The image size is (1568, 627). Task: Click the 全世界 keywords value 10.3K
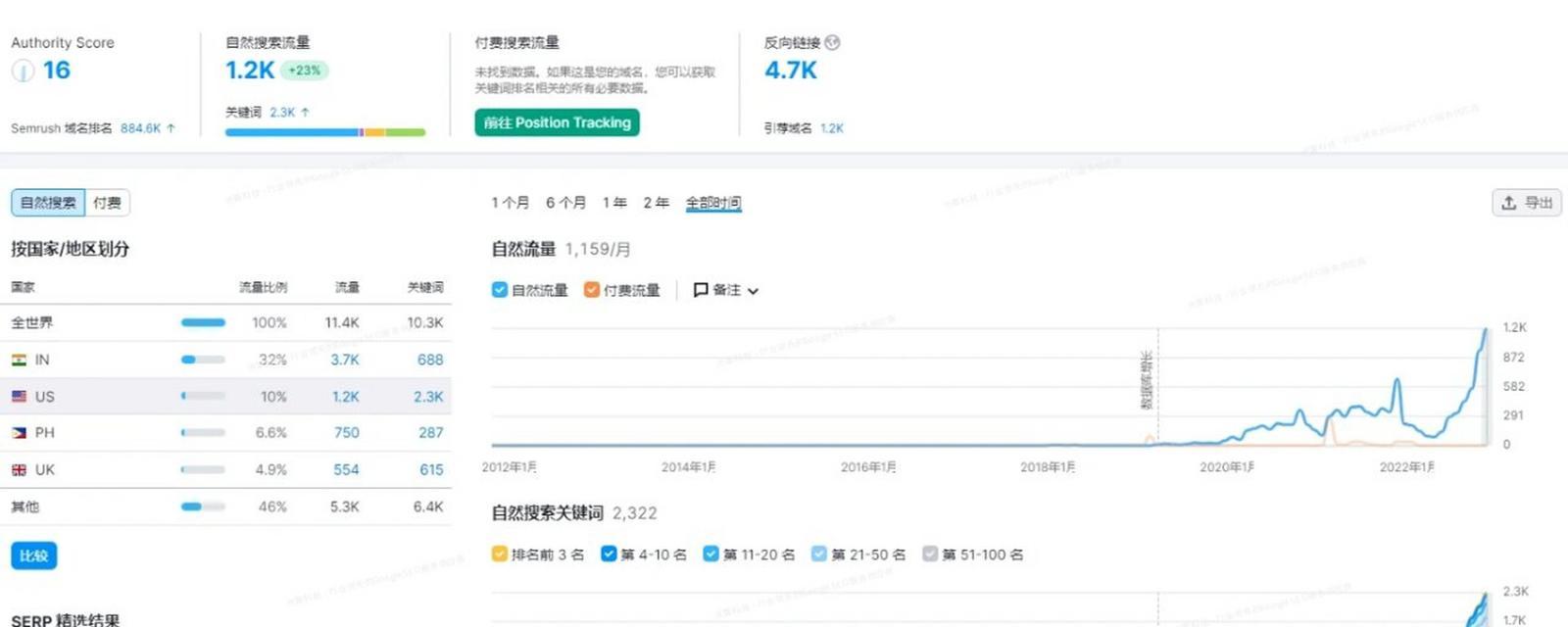coord(425,322)
